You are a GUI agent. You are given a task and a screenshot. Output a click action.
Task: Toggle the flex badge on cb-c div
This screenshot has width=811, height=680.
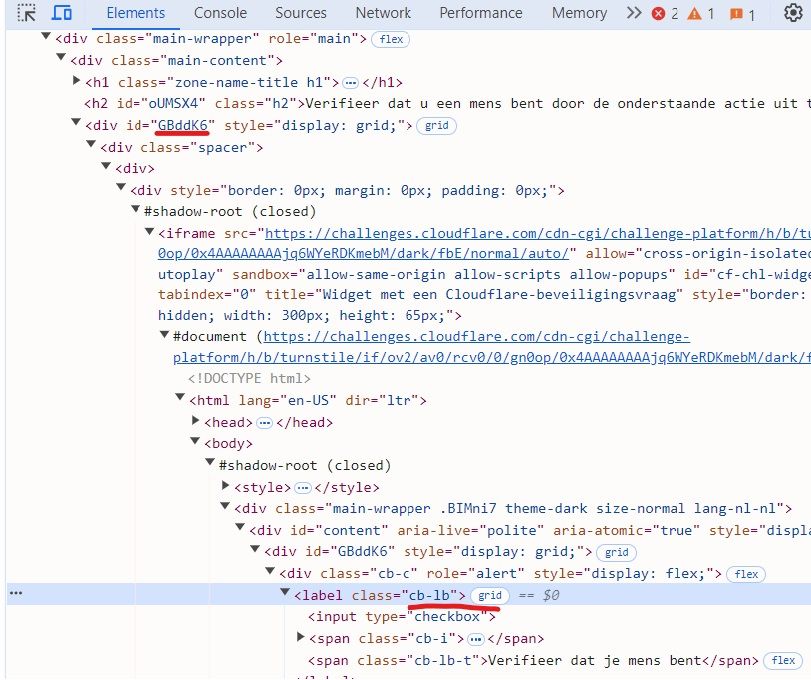[745, 574]
